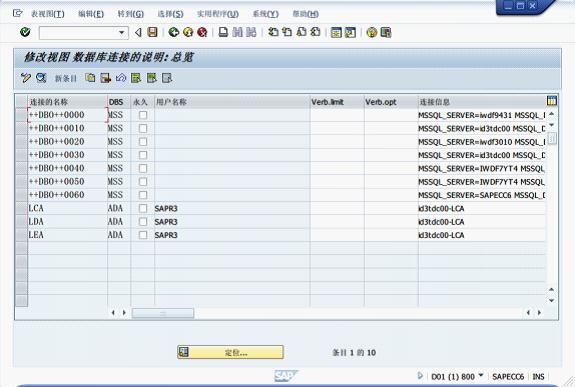Open the command field dropdown arrow
This screenshot has width=575, height=387.
point(122,33)
